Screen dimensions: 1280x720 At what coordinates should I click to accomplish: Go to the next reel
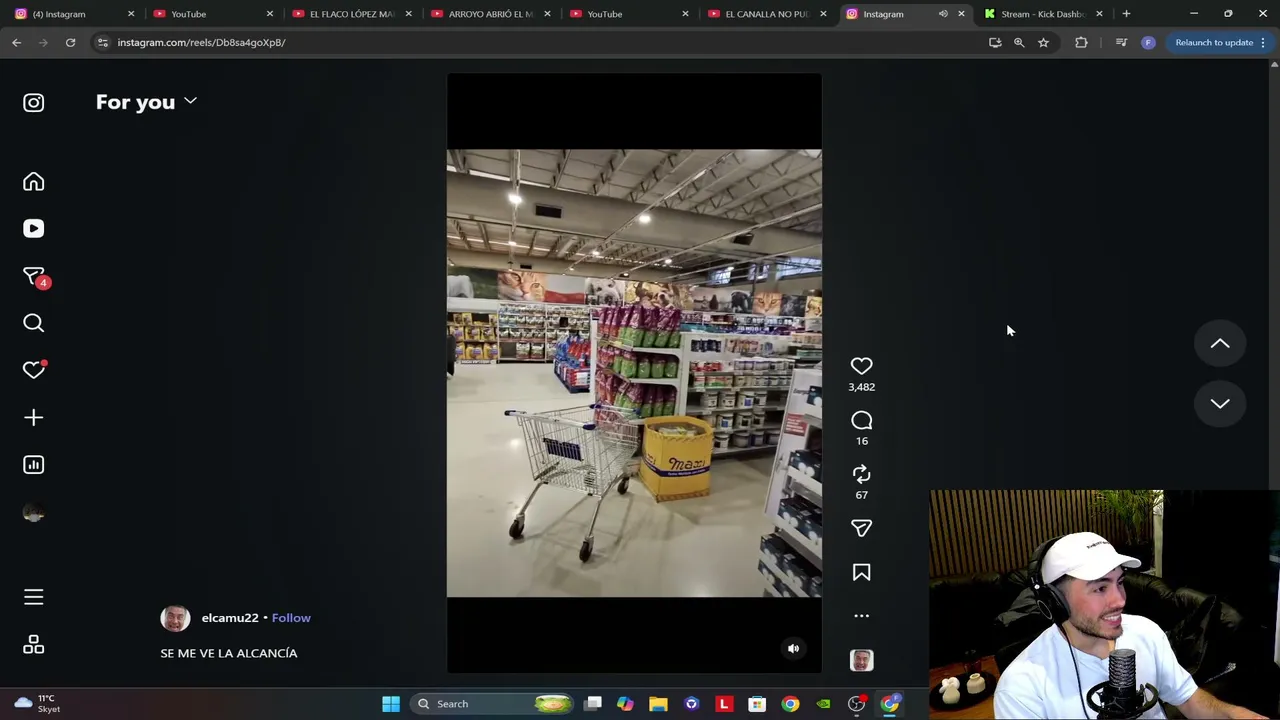(x=1220, y=404)
